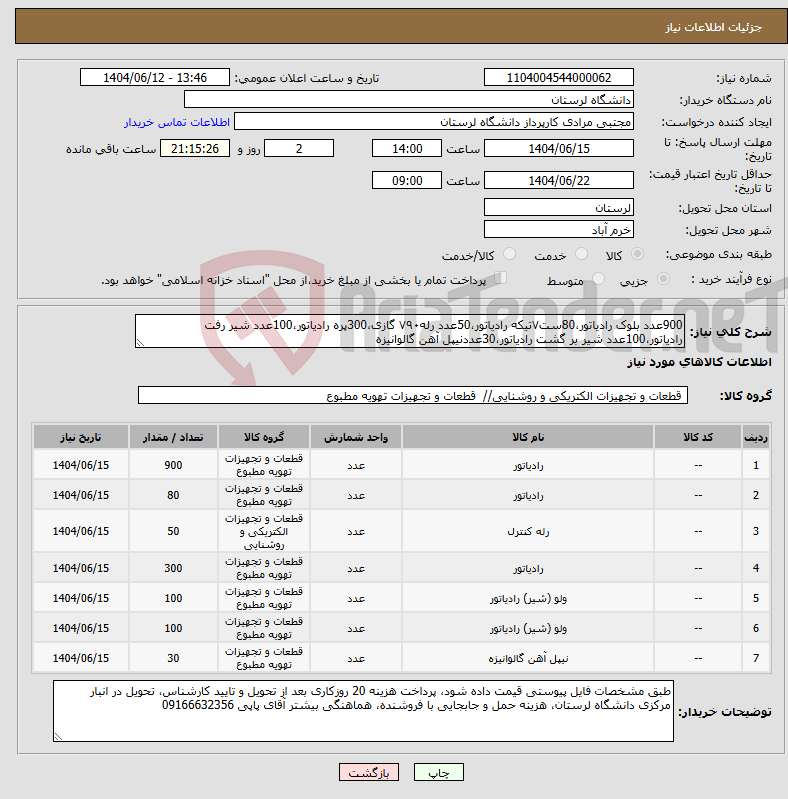Select the جزیی purchase type radio

663,279
